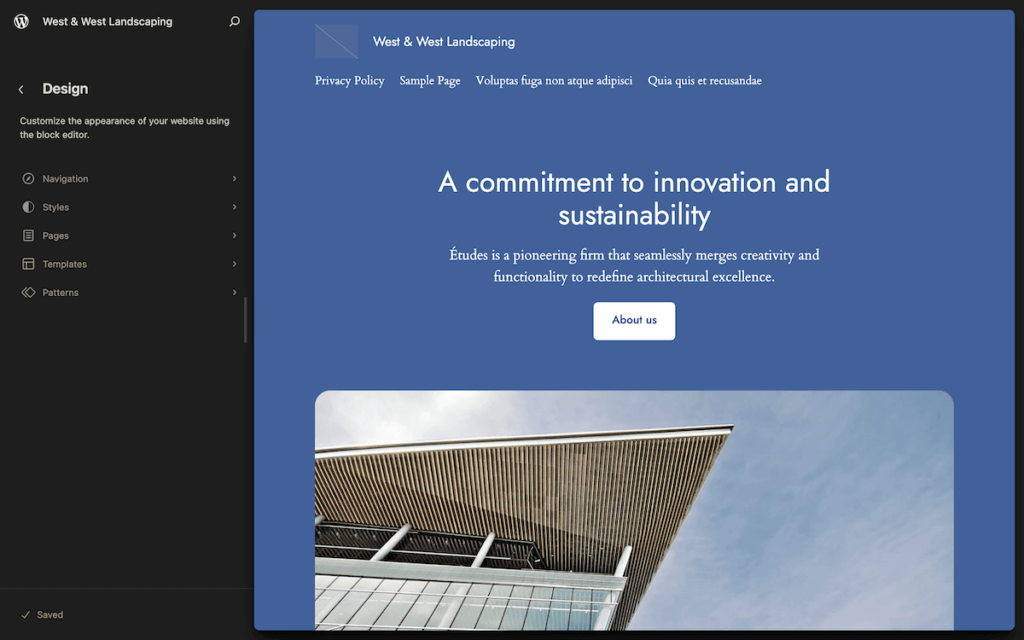
Task: Expand the Pages chevron
Action: (x=234, y=235)
